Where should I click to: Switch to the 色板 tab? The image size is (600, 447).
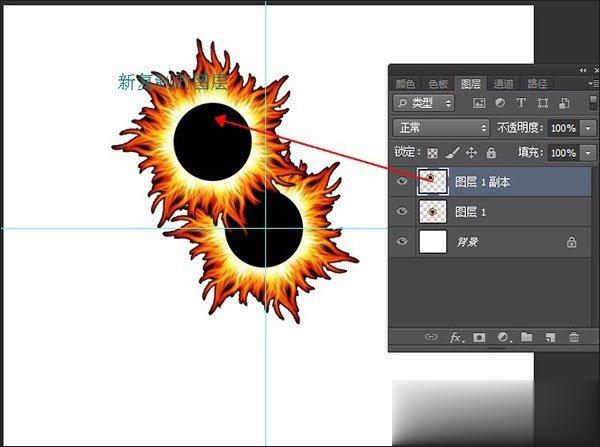438,83
